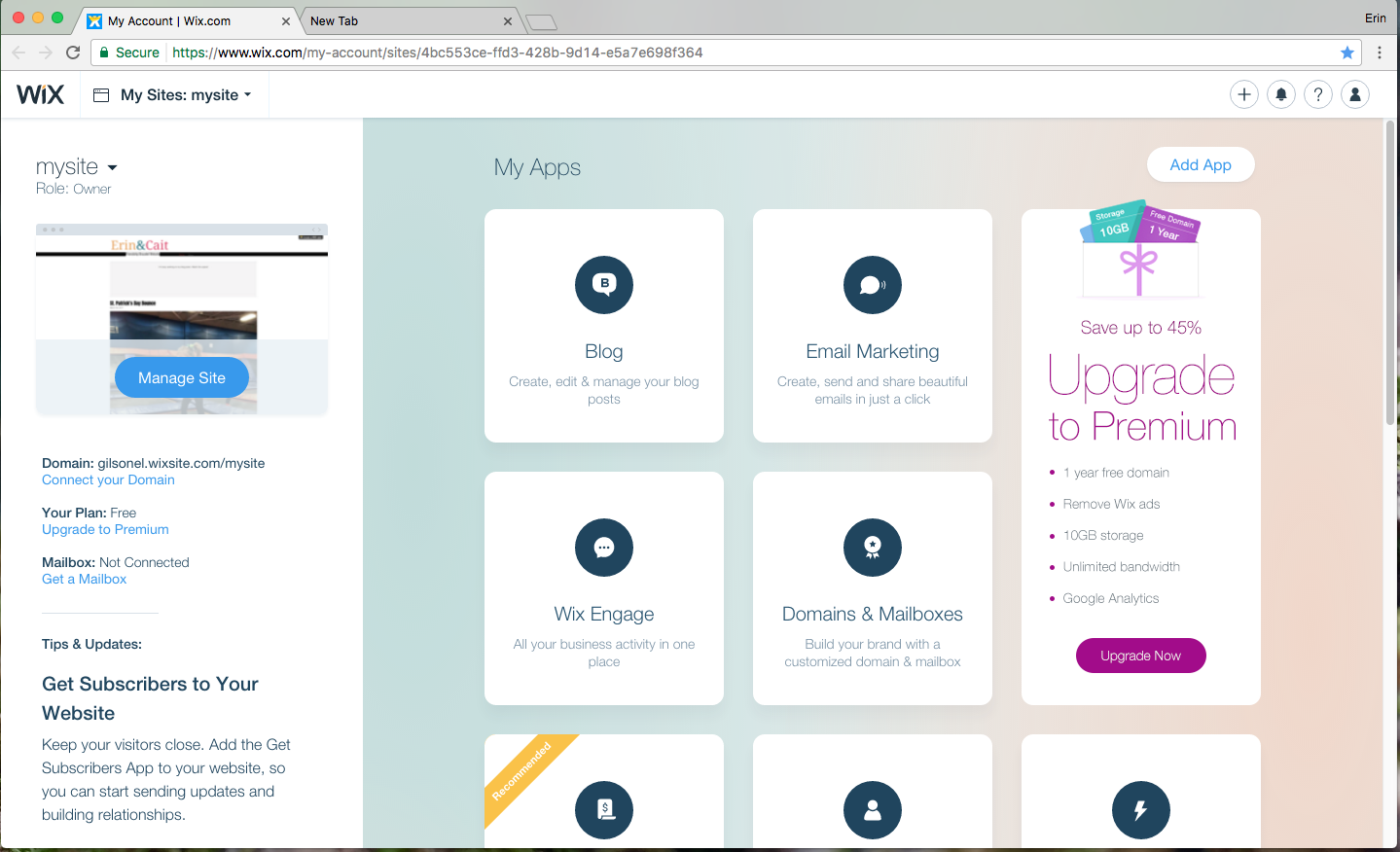Click the Remove Wix ads bullet item
The image size is (1400, 852).
coord(1111,504)
